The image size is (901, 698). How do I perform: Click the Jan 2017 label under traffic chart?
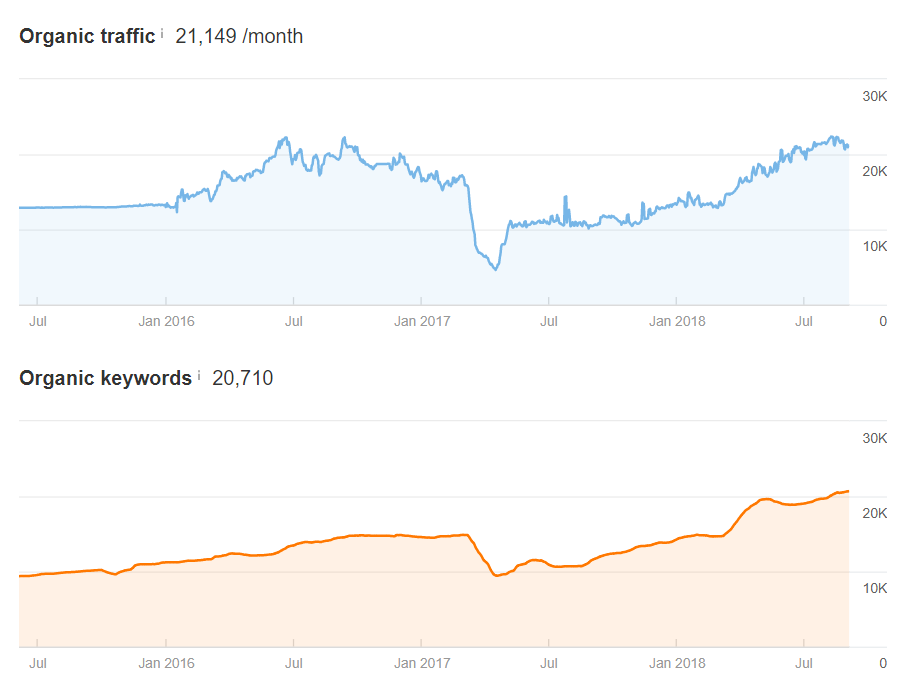pyautogui.click(x=422, y=321)
